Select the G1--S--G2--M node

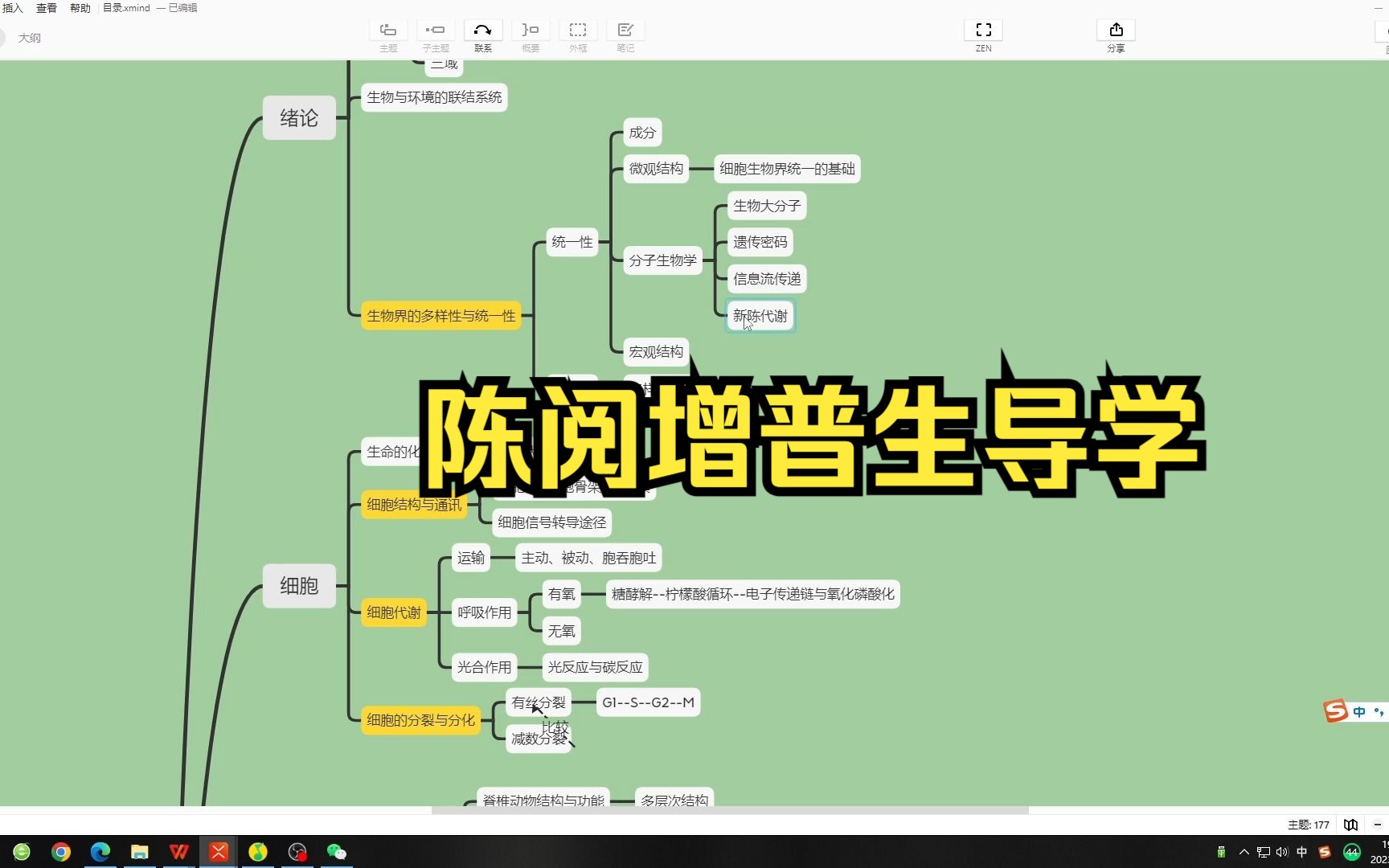(648, 702)
